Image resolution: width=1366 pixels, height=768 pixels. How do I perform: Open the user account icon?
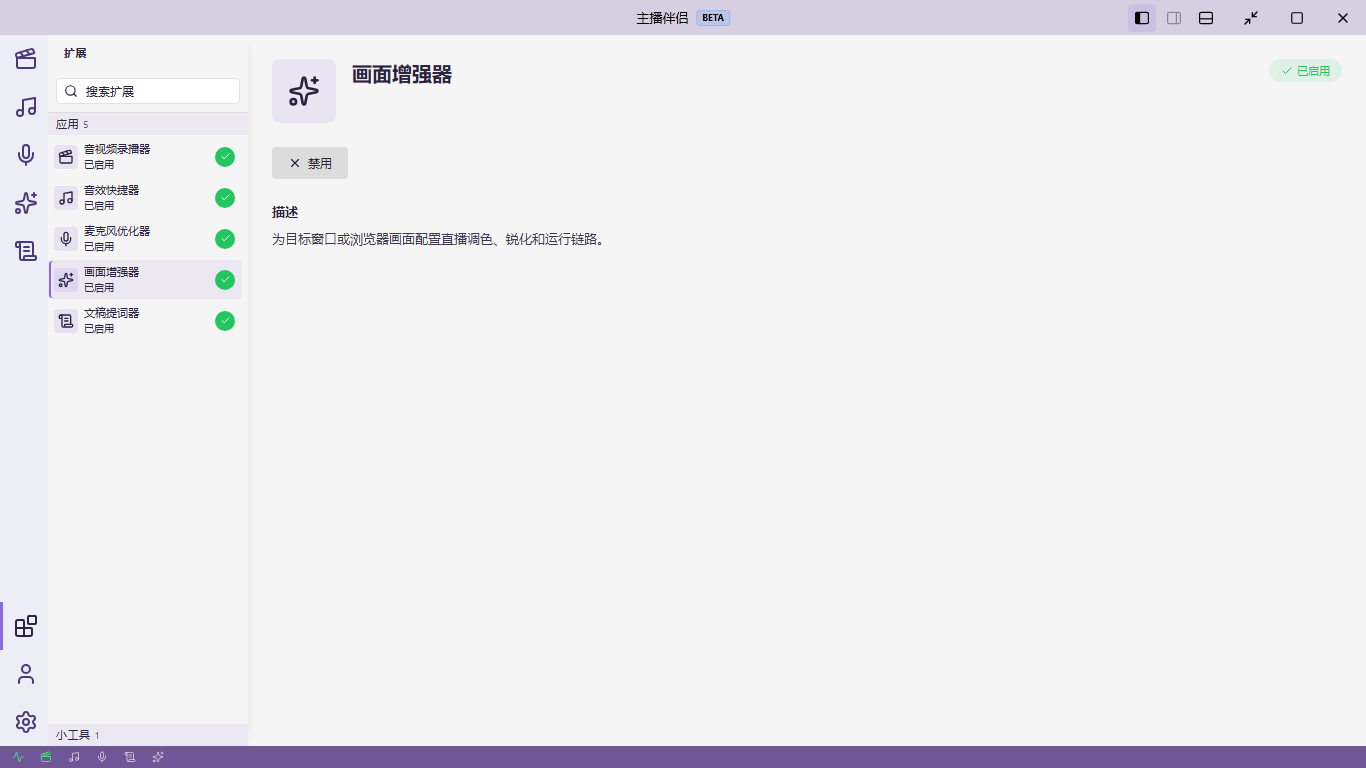click(26, 674)
